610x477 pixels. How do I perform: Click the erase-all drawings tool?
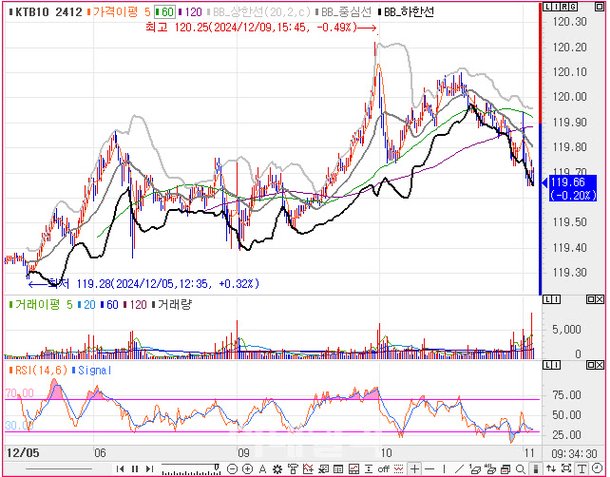pyautogui.click(x=491, y=469)
